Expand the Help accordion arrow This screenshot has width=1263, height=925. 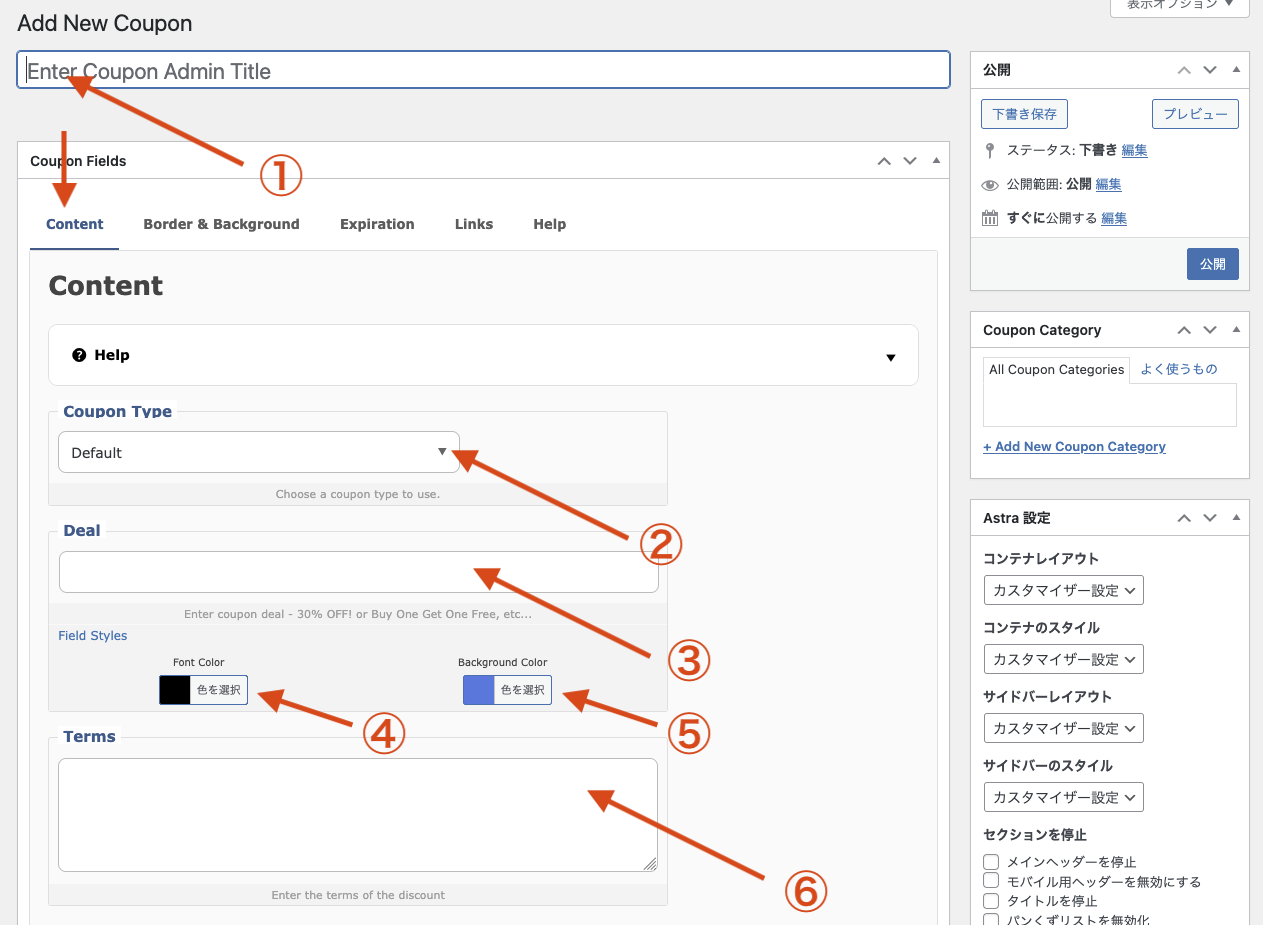[x=890, y=358]
